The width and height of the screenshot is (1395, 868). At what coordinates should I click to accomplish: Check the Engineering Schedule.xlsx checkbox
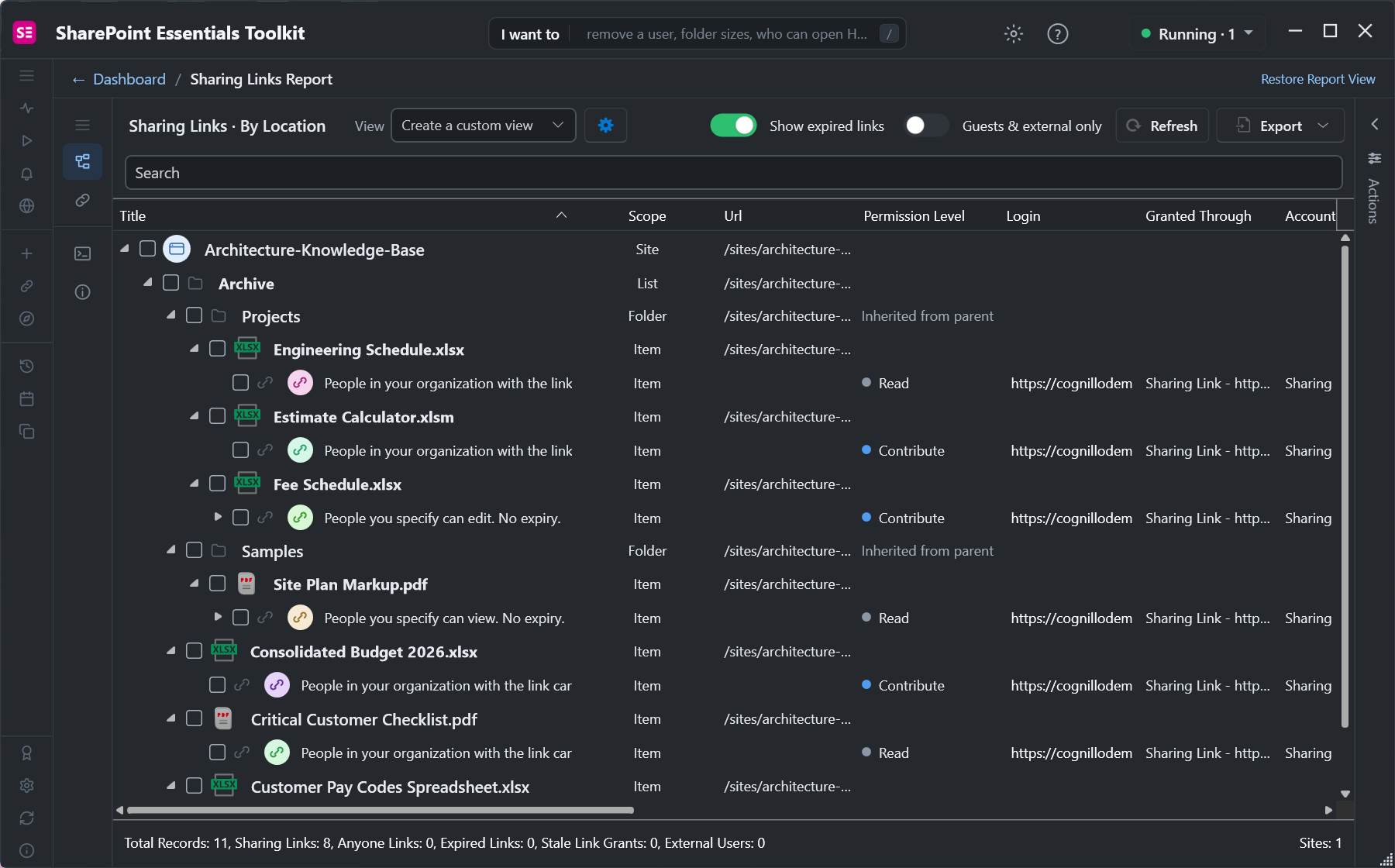217,349
